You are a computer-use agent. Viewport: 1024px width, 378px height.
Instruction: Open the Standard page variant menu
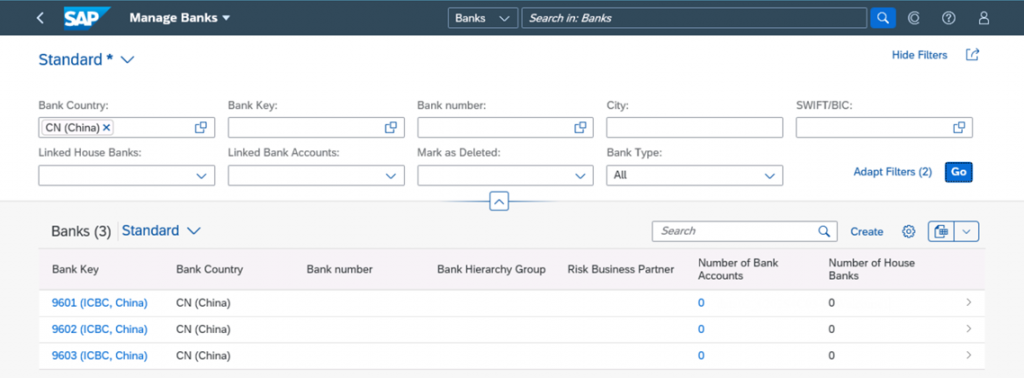click(x=86, y=59)
